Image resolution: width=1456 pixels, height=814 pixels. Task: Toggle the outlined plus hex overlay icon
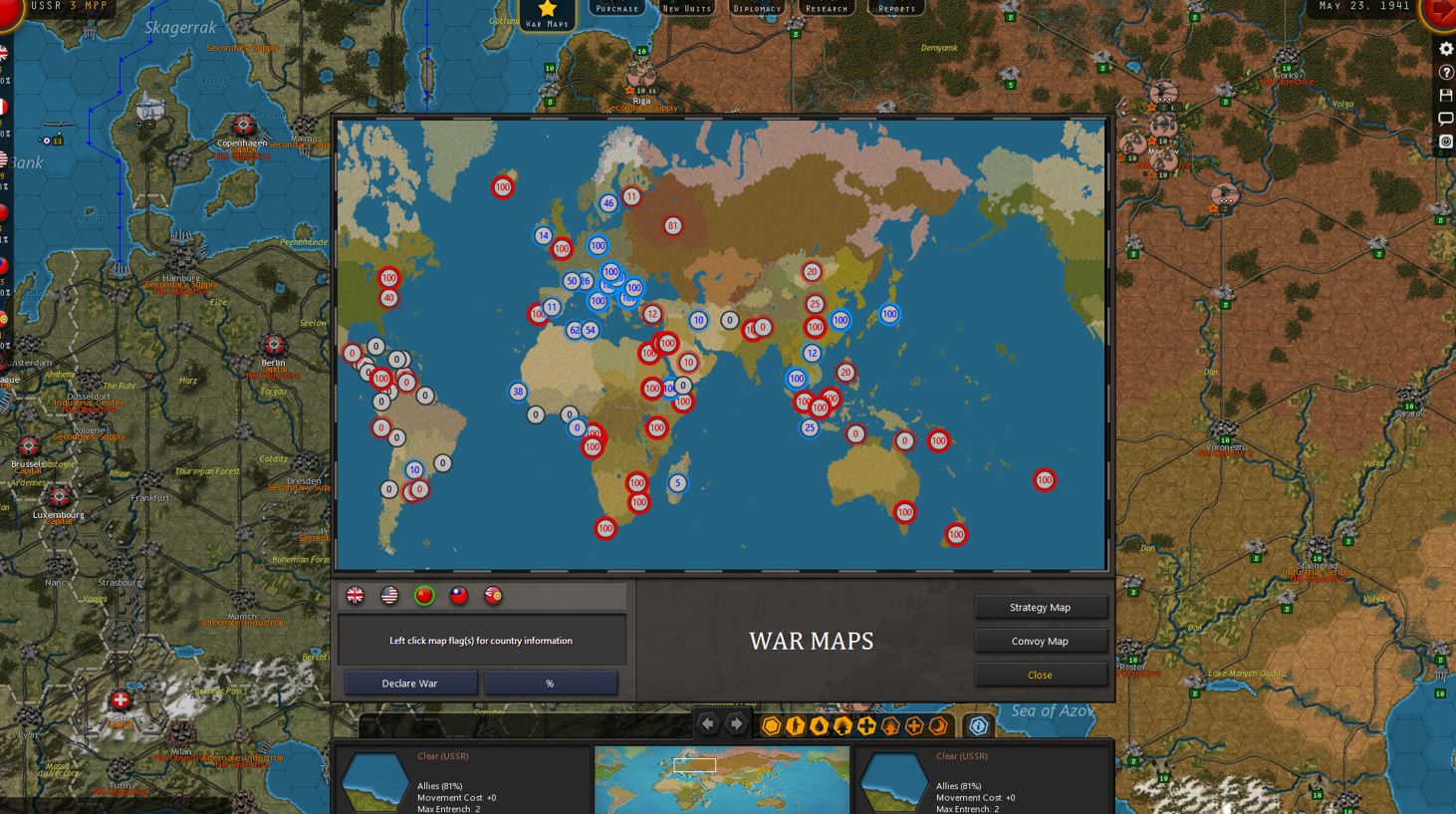(x=914, y=726)
